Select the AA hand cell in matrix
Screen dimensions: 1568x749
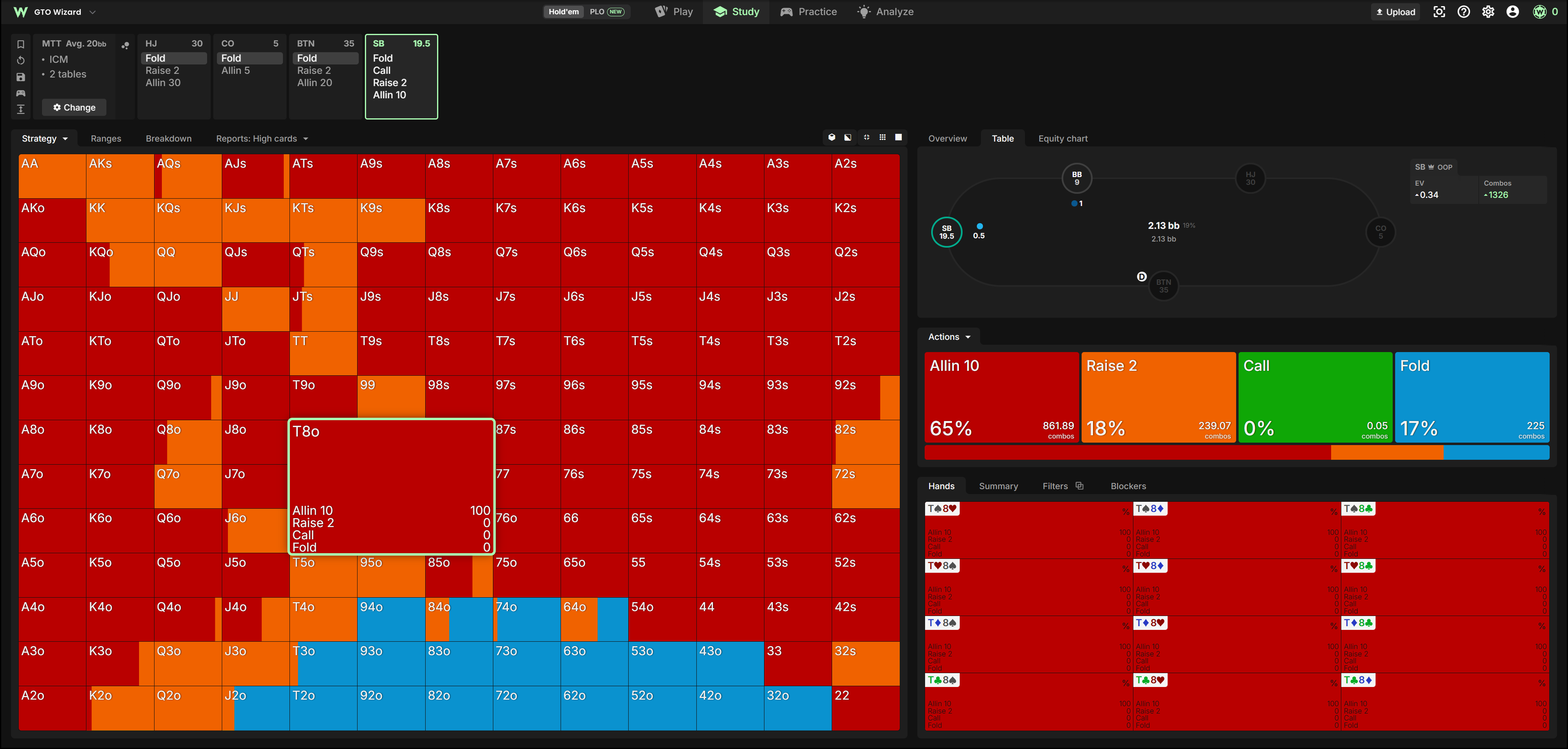[x=52, y=176]
